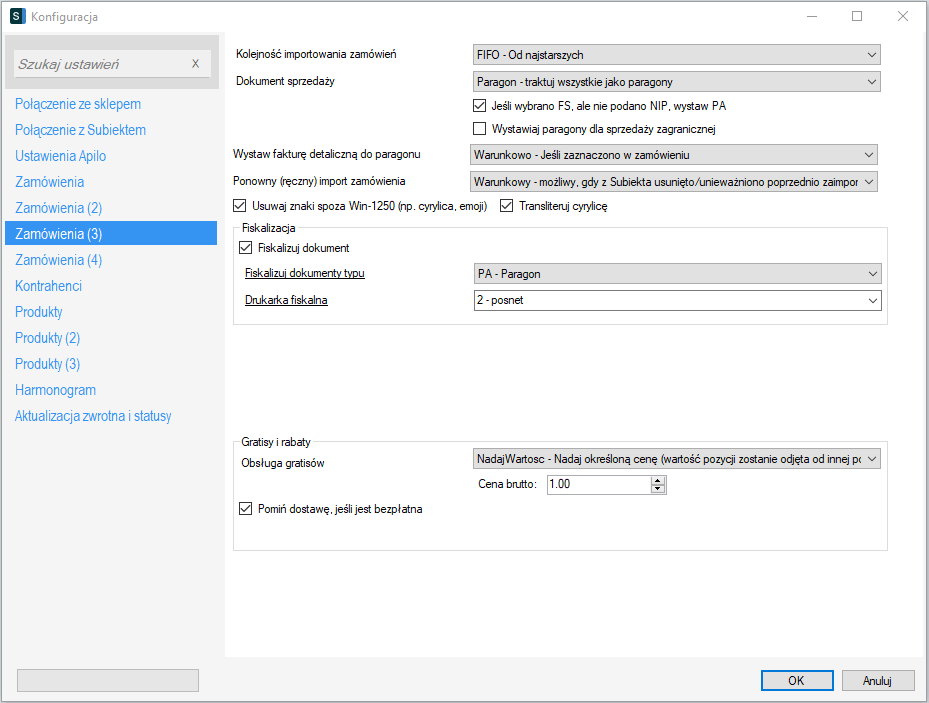Viewport: 929px width, 703px height.
Task: Switch to Połączenie ze sklepem section
Action: [x=78, y=104]
